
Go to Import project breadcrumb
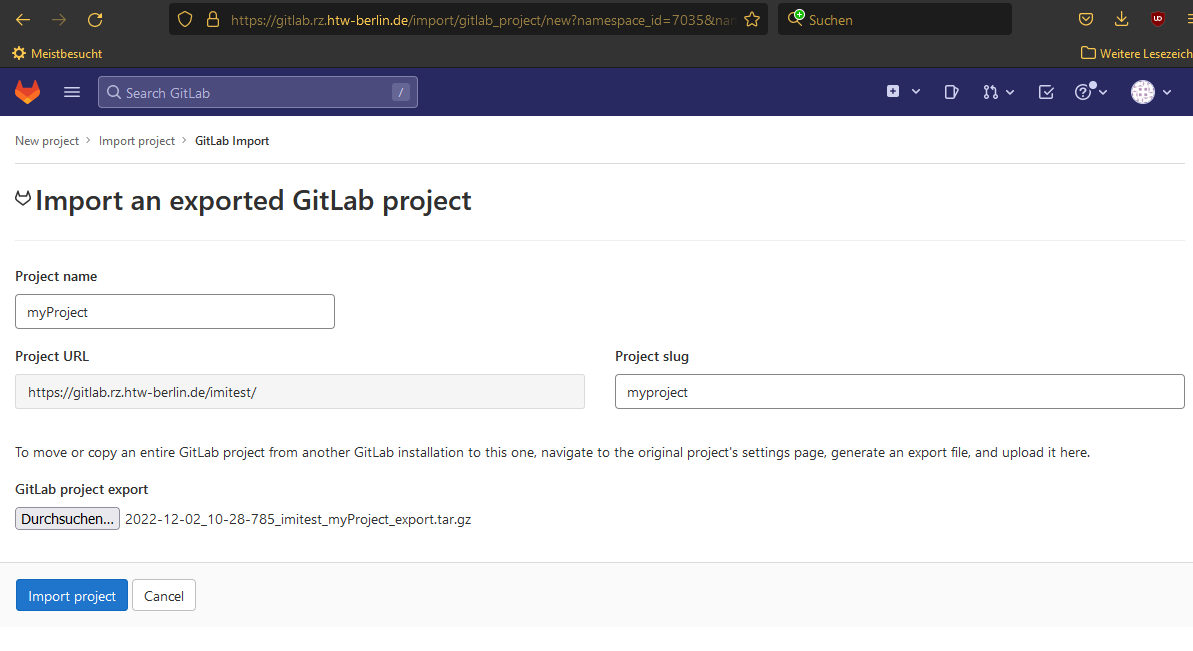tap(137, 141)
